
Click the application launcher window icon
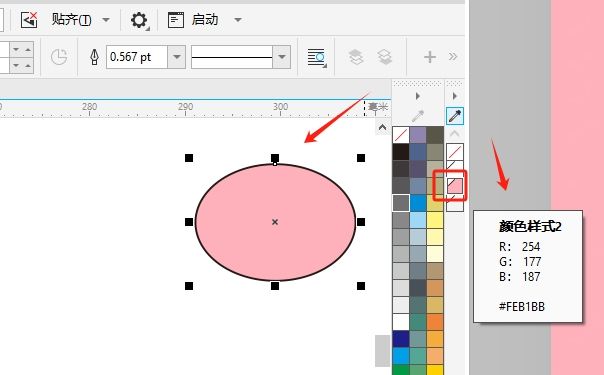tap(176, 20)
